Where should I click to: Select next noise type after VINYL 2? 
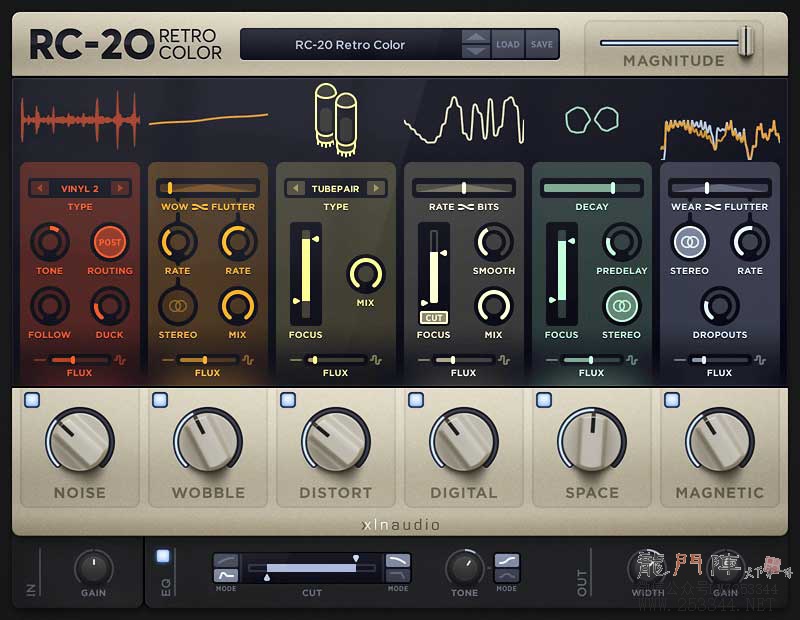(120, 188)
